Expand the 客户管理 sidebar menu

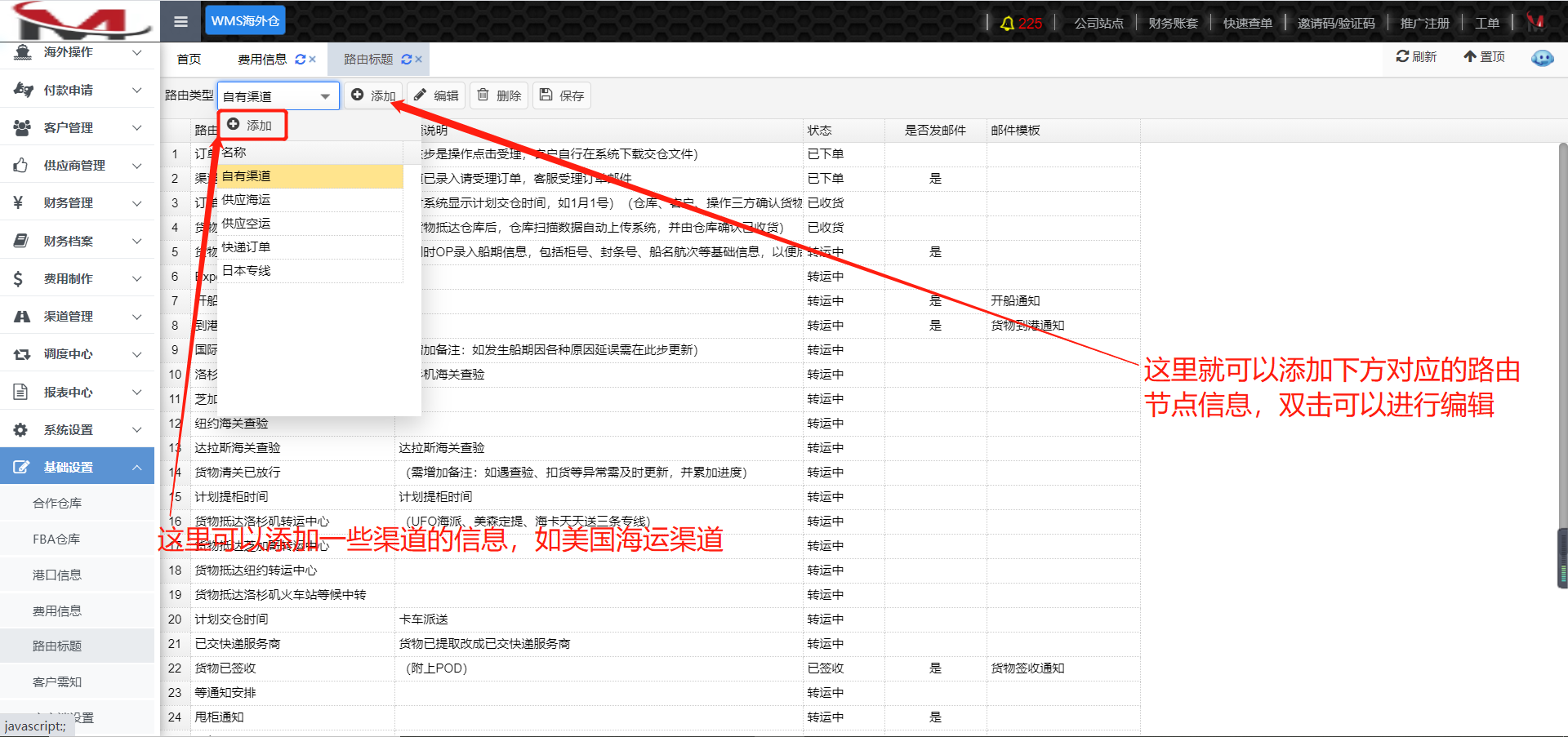78,128
